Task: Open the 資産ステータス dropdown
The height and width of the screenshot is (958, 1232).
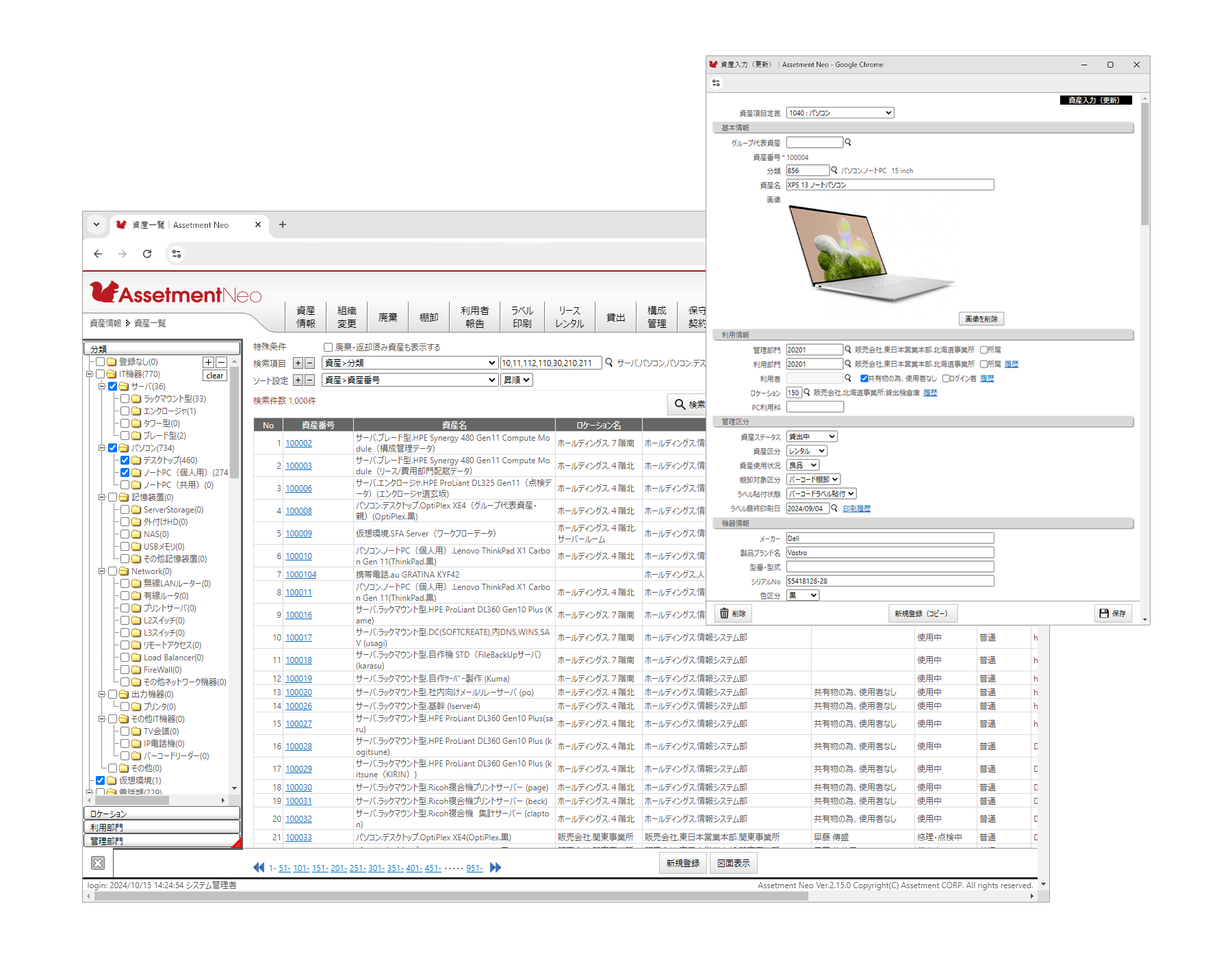Action: 812,437
